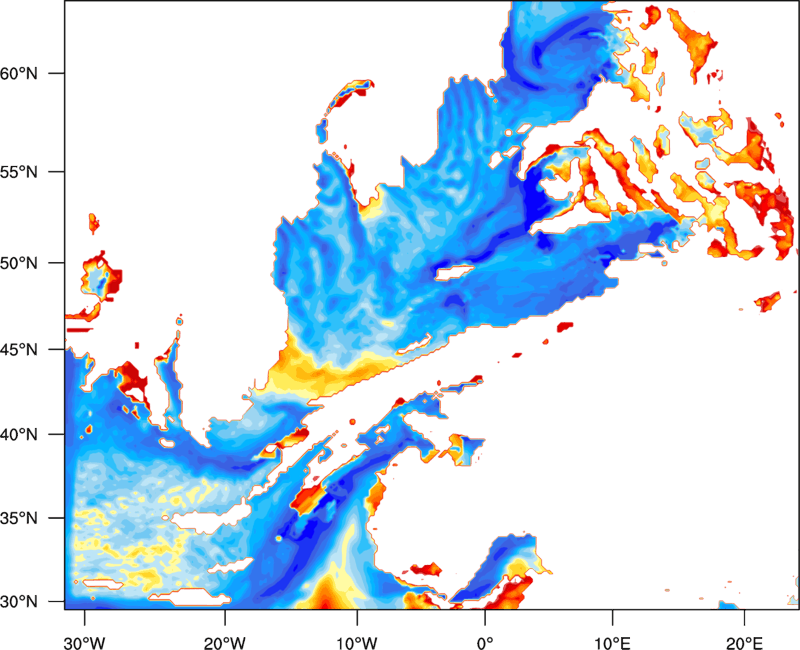The image size is (800, 650).
Task: Click the 50°N latitude label
Action: (19, 263)
